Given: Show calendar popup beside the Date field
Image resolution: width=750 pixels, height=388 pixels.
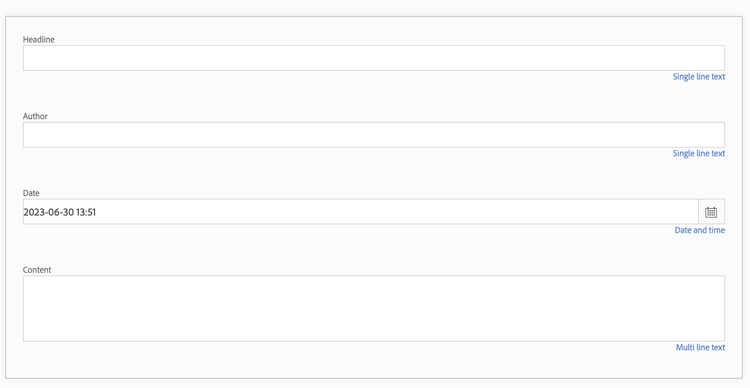Looking at the screenshot, I should tap(711, 211).
